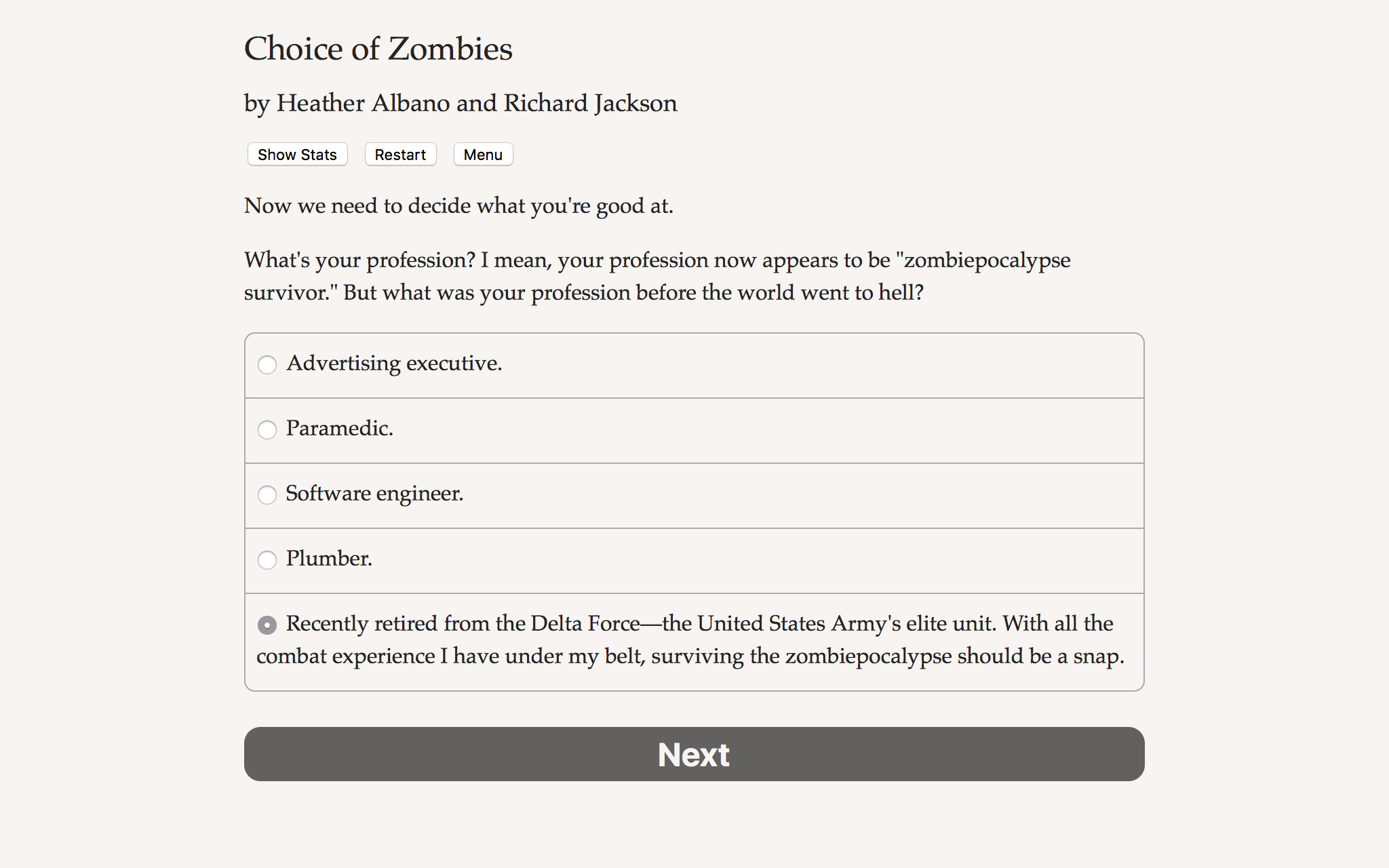This screenshot has height=868, width=1389.
Task: Click the author name Heather Albano
Action: click(363, 103)
